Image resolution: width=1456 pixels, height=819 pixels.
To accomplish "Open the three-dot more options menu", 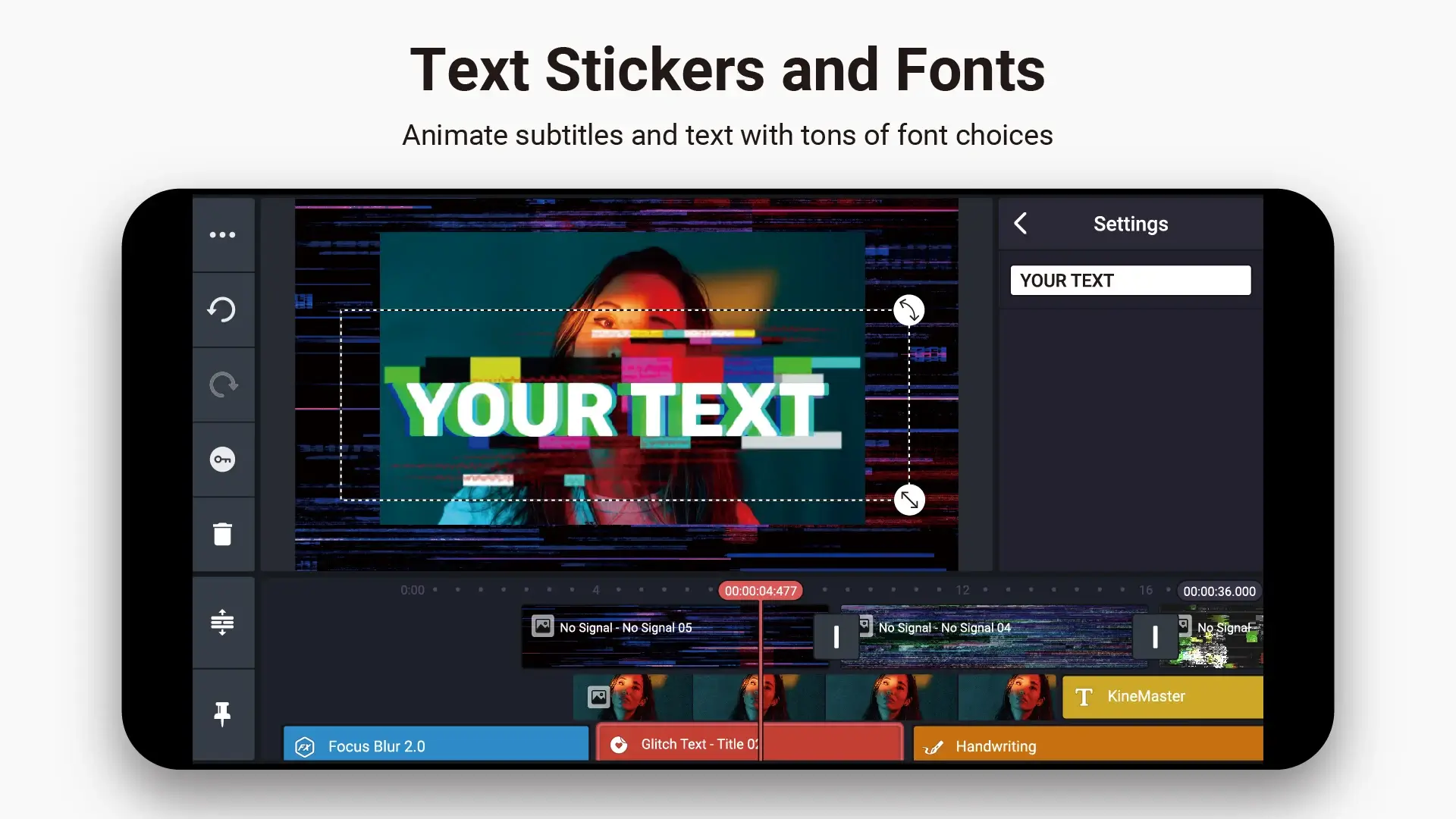I will pos(222,235).
